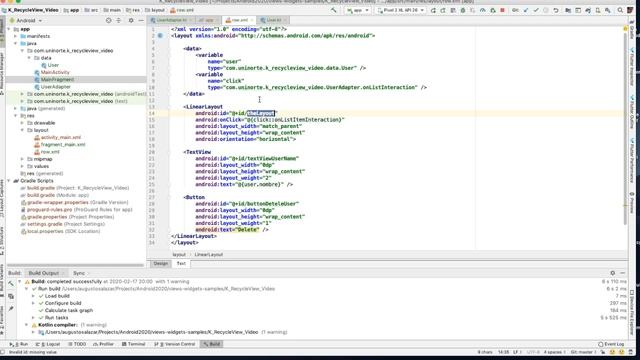640x360 pixels.
Task: Open the project tree settings gear
Action: (x=131, y=20)
